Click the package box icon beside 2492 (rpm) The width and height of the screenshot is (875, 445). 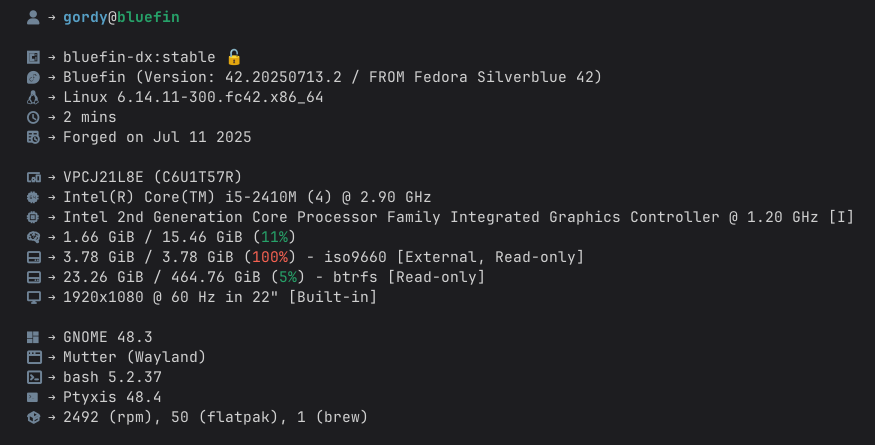pos(33,417)
